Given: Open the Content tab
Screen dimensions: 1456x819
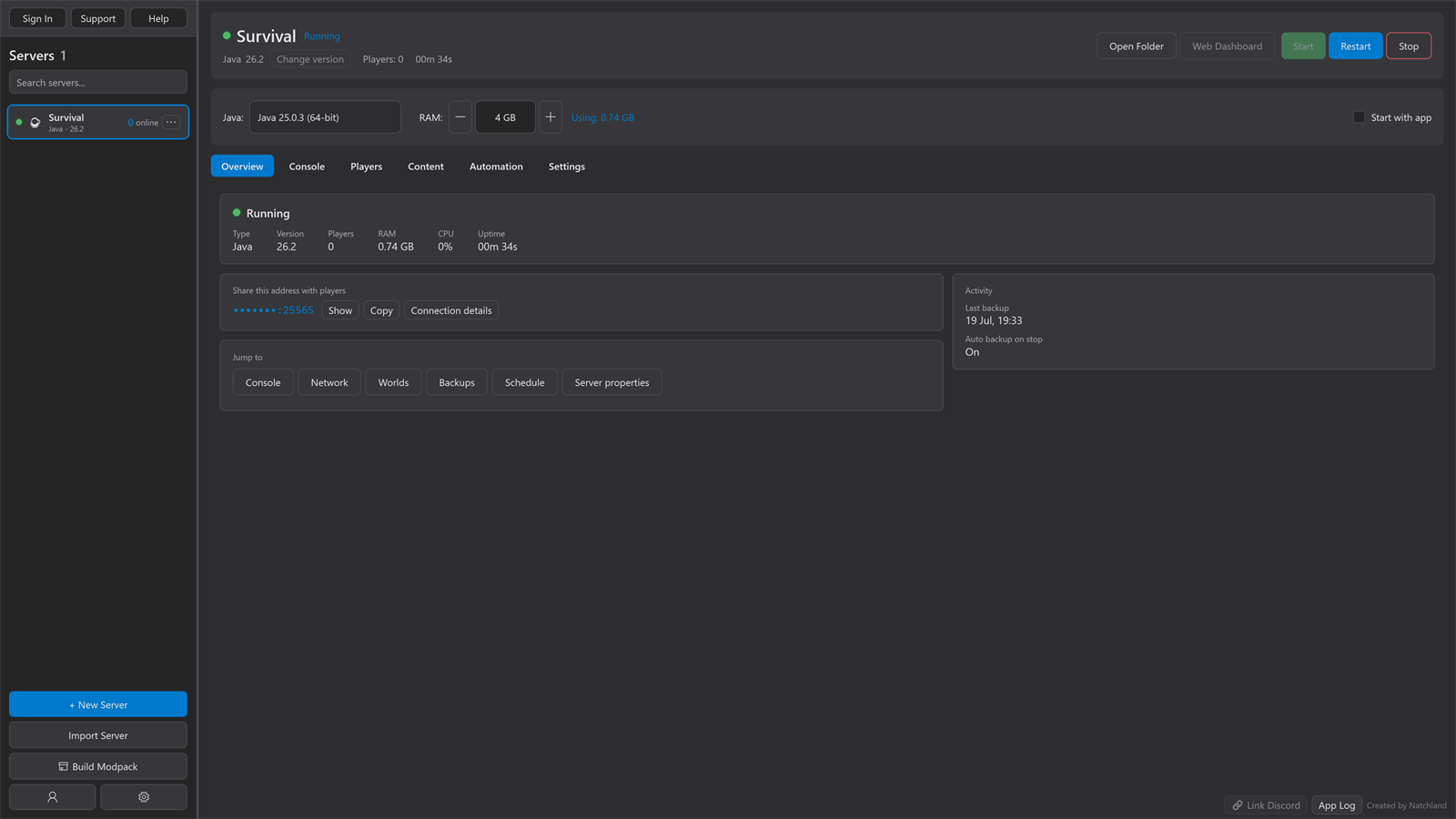Looking at the screenshot, I should click(x=426, y=167).
